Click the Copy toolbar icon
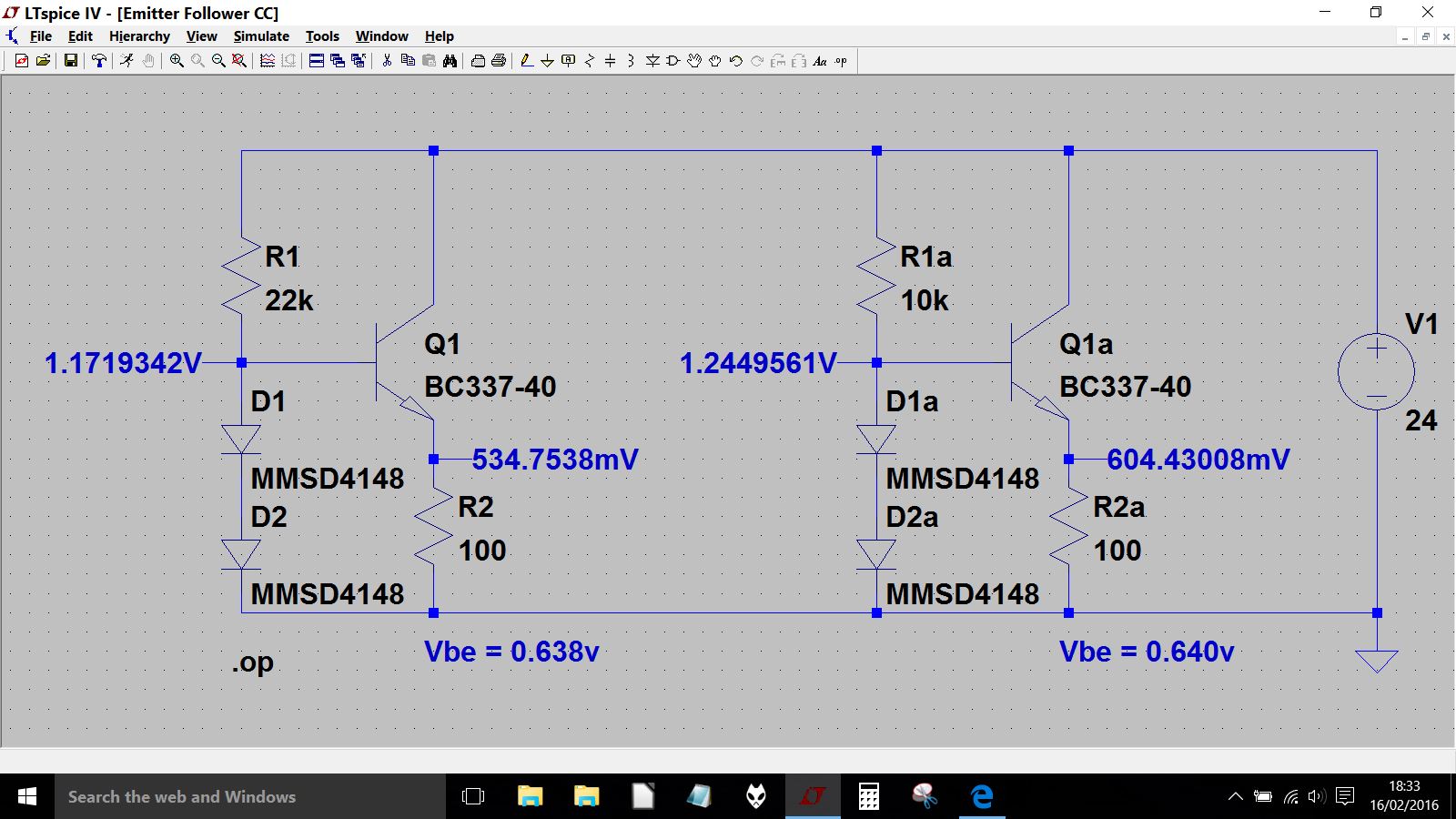The image size is (1456, 819). (x=408, y=61)
